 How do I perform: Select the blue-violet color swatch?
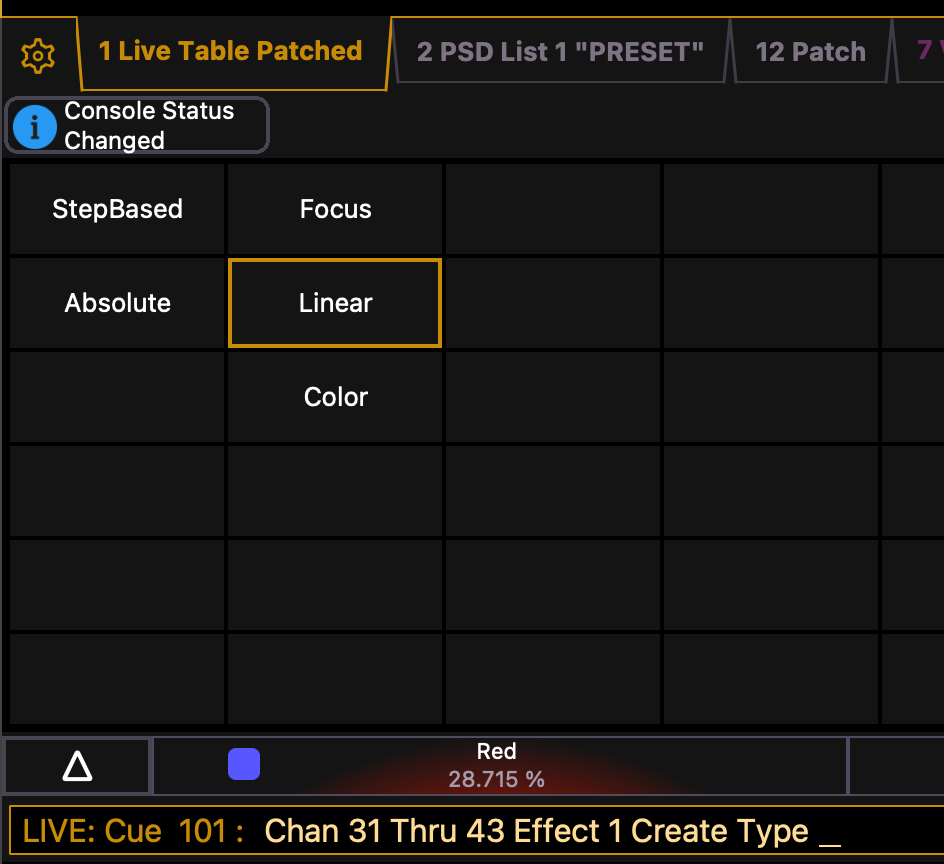click(x=244, y=764)
